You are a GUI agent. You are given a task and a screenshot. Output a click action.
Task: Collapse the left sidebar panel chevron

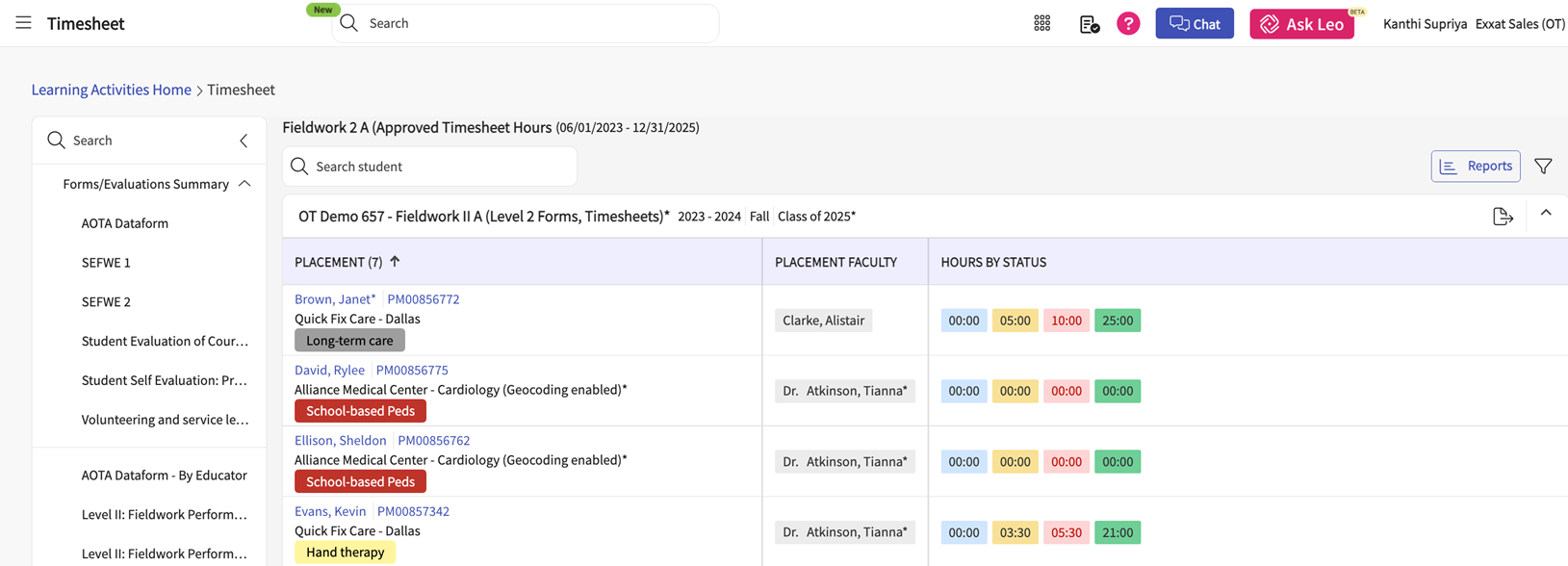tap(244, 141)
